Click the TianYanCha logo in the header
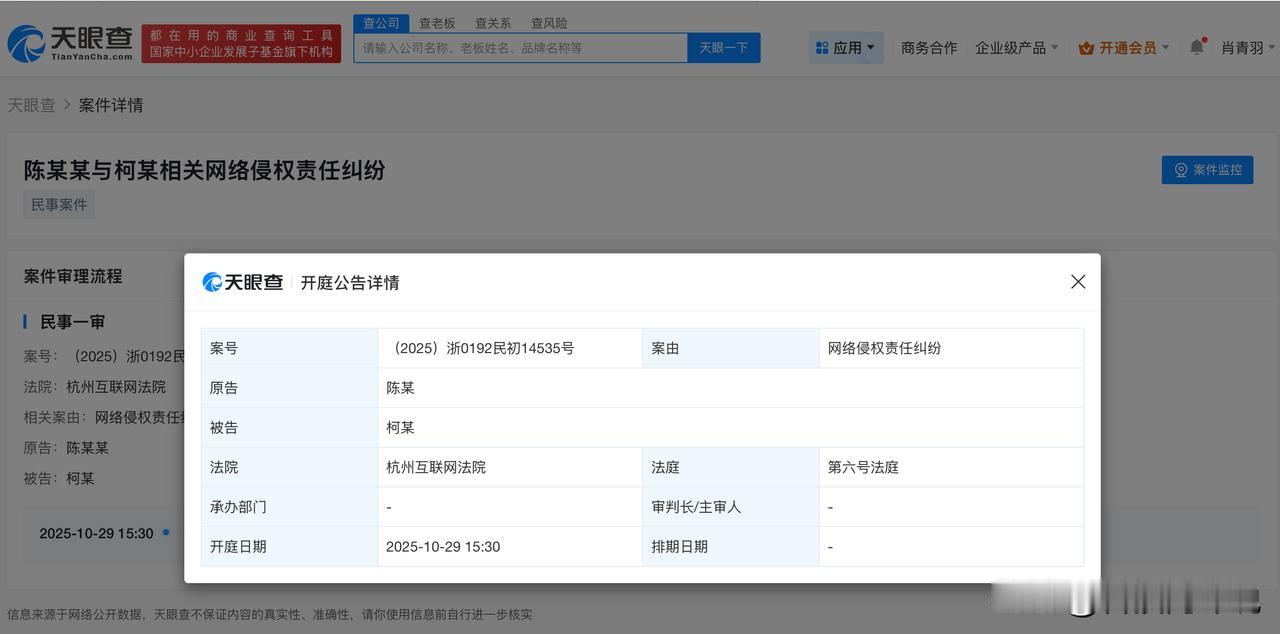Viewport: 1280px width, 634px height. [x=70, y=43]
